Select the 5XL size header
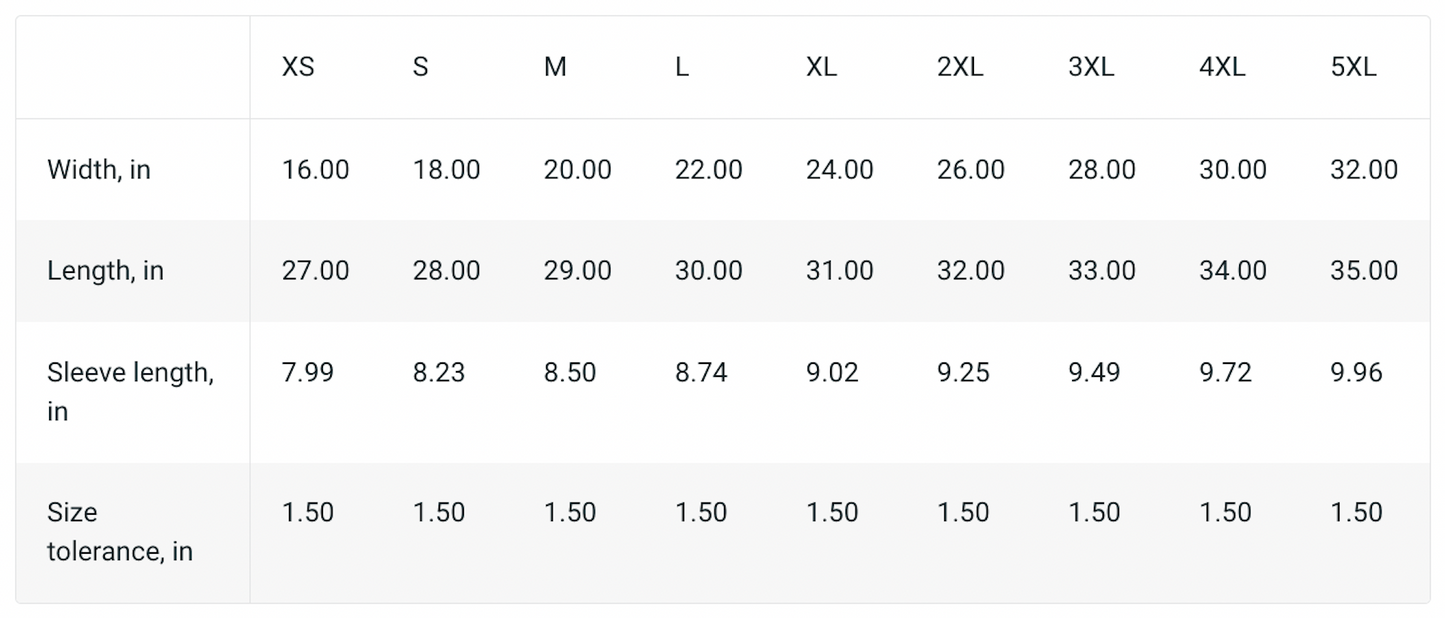Image resolution: width=1445 pixels, height=618 pixels. tap(1353, 68)
